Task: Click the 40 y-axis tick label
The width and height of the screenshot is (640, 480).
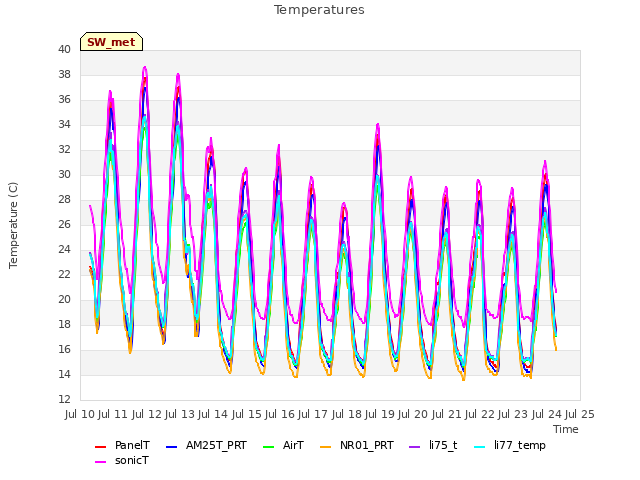Action: 64,49
